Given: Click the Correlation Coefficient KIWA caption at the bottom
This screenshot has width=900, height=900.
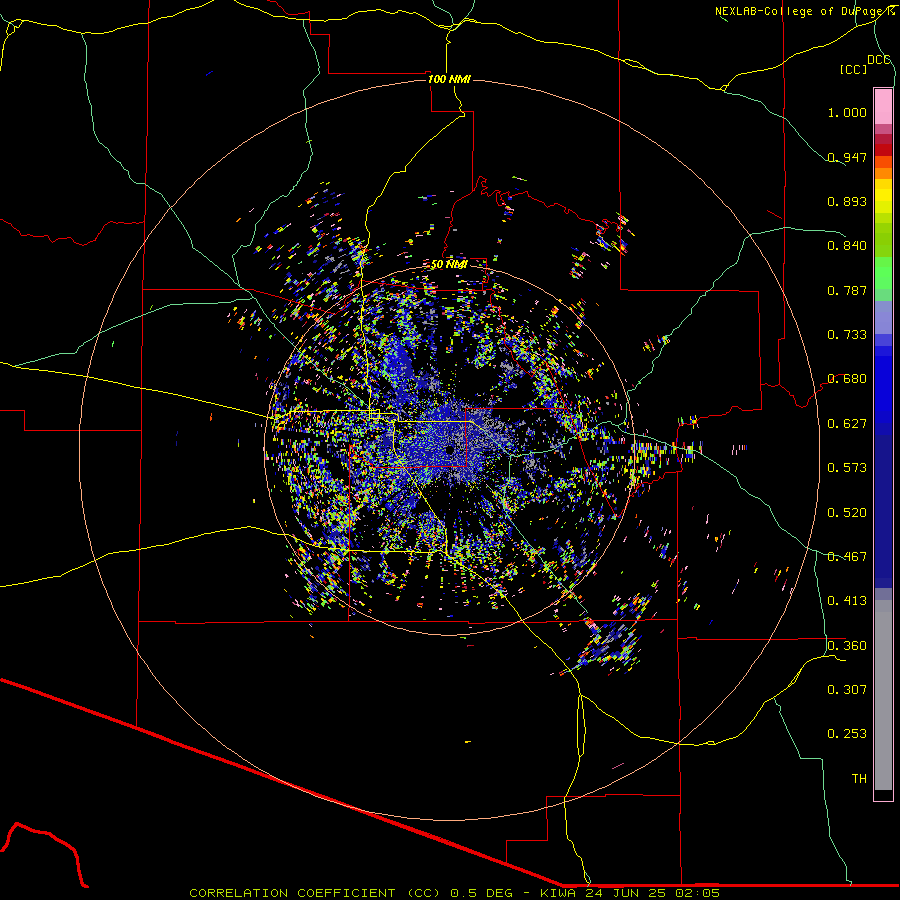Looking at the screenshot, I should pos(455,893).
